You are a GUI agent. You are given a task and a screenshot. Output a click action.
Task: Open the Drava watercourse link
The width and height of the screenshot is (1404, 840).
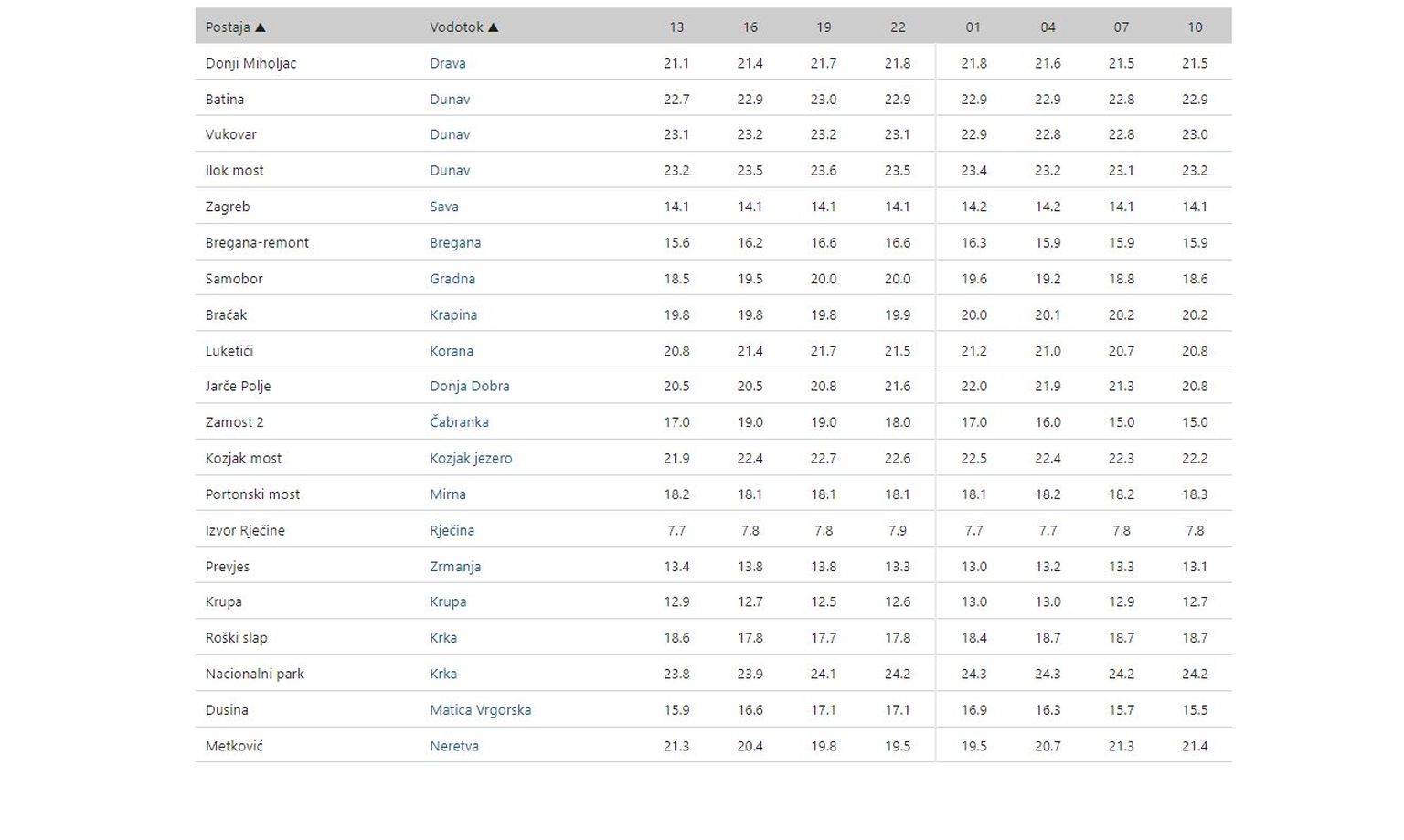click(448, 63)
